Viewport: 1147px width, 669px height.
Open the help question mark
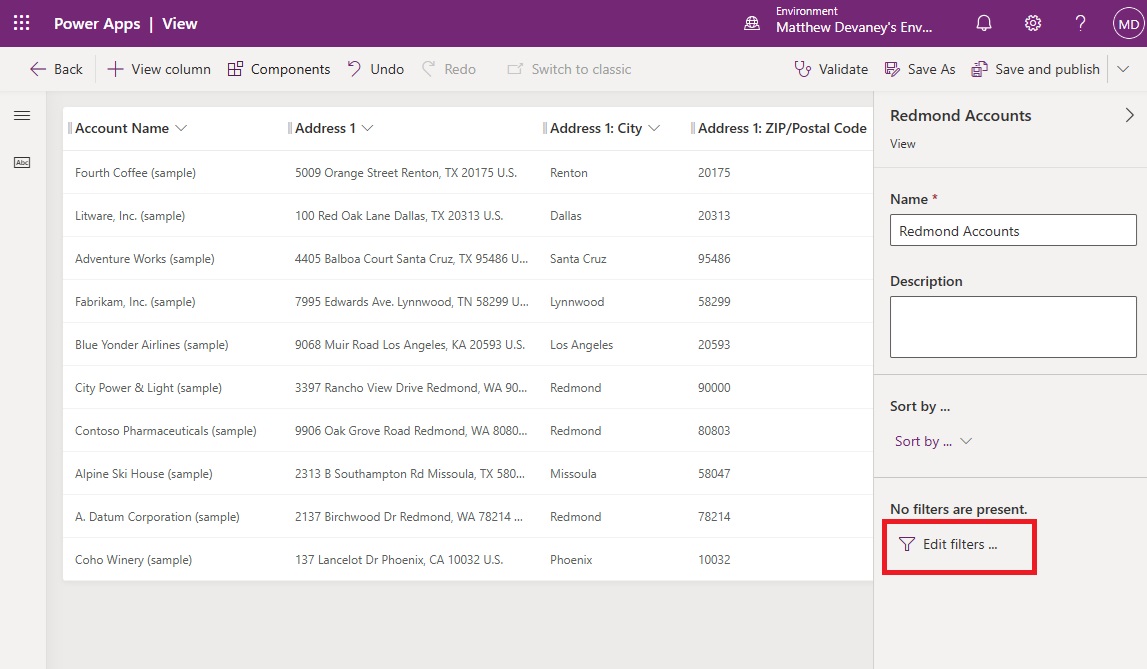pos(1081,23)
